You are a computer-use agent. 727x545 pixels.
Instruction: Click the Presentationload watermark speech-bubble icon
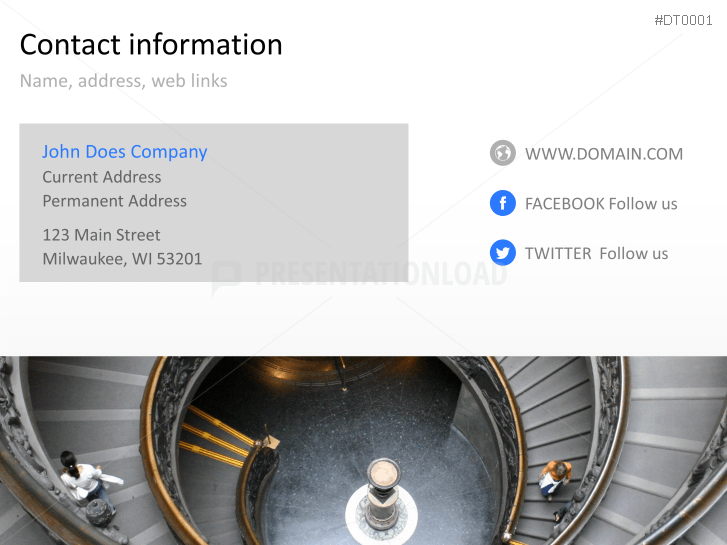coord(226,277)
